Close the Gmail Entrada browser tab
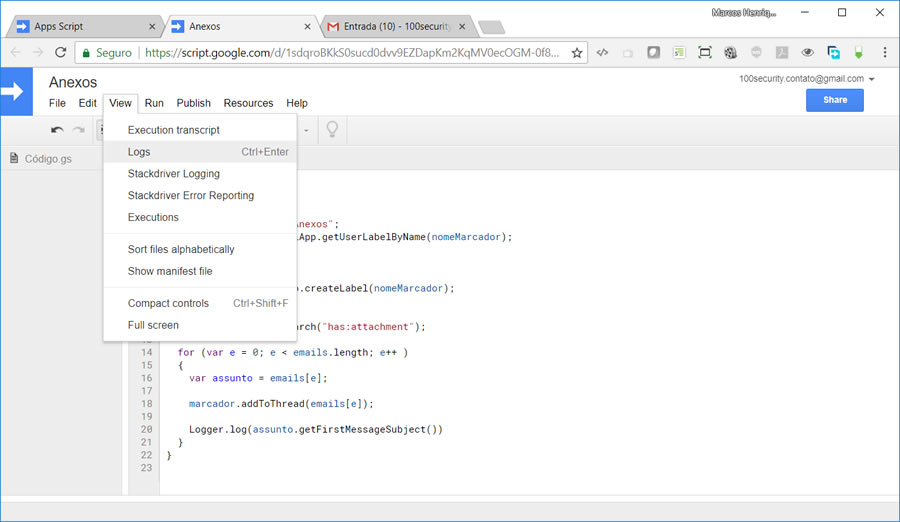 point(462,26)
